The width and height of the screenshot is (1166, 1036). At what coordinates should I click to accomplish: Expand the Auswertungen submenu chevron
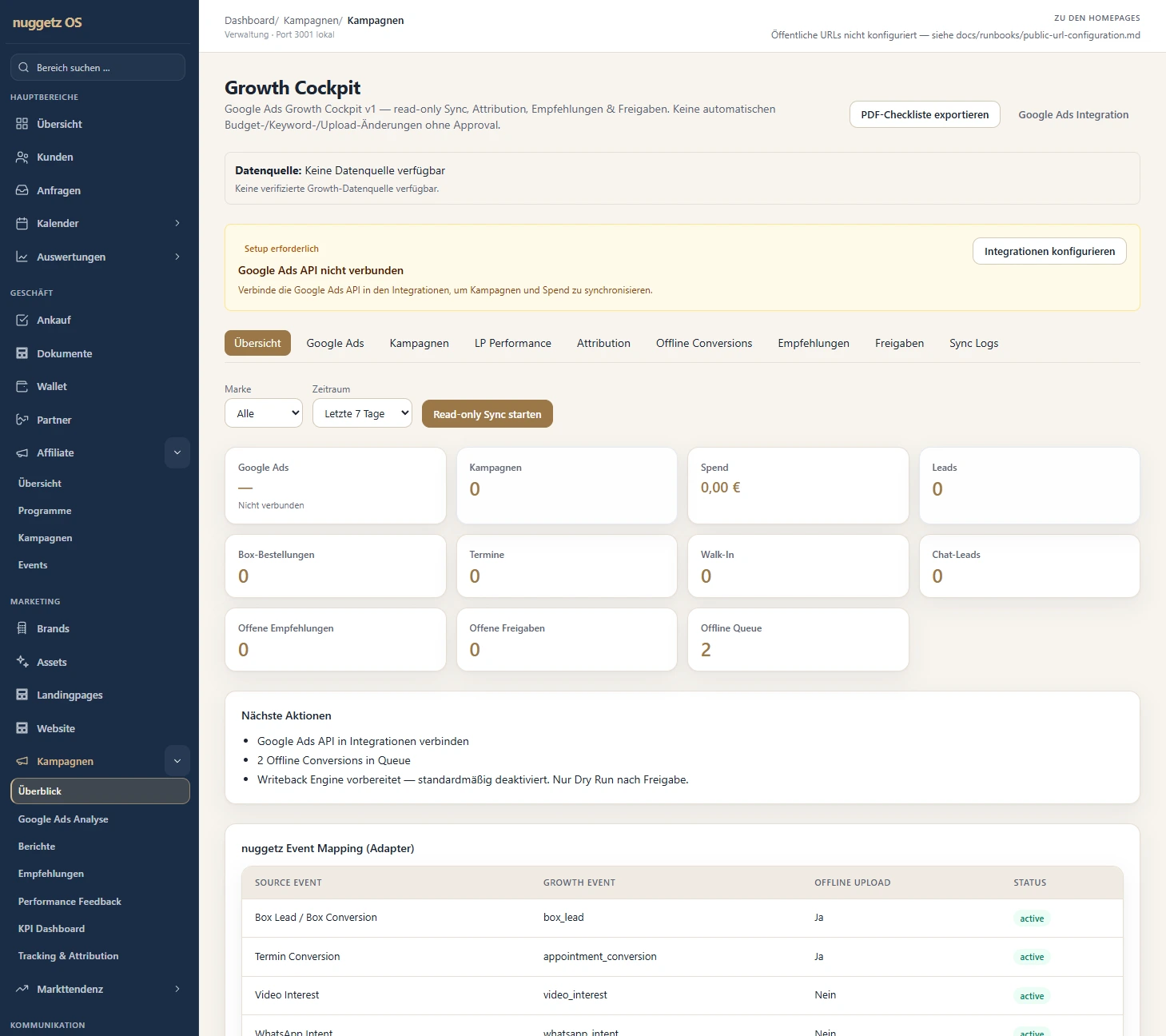[x=177, y=257]
